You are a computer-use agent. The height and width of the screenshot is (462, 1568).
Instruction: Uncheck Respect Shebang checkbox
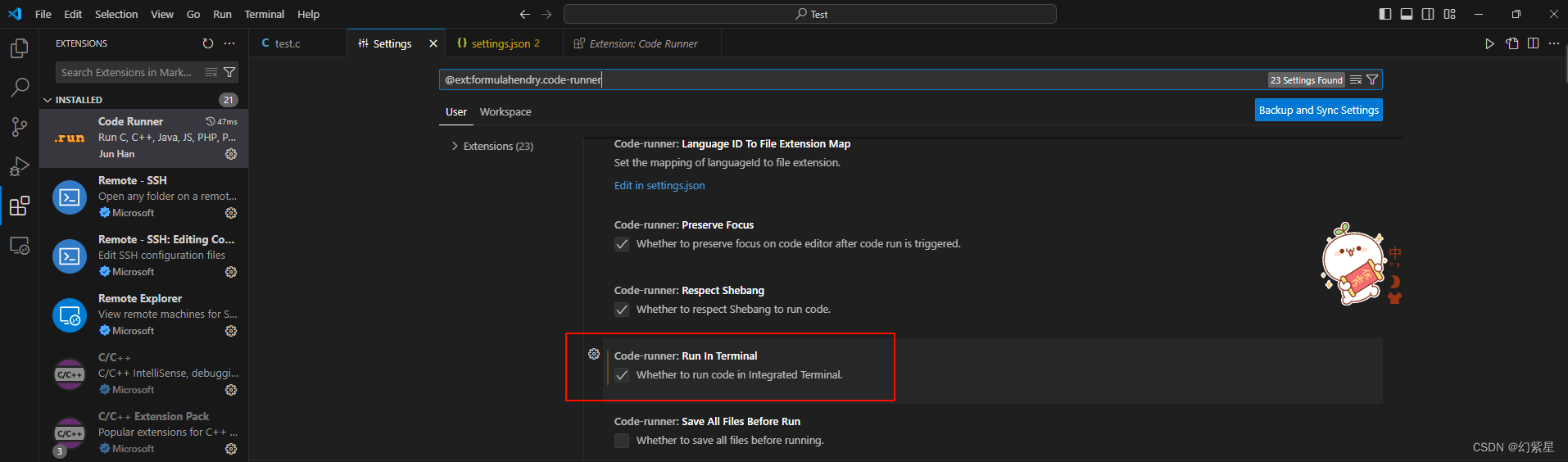(x=622, y=310)
